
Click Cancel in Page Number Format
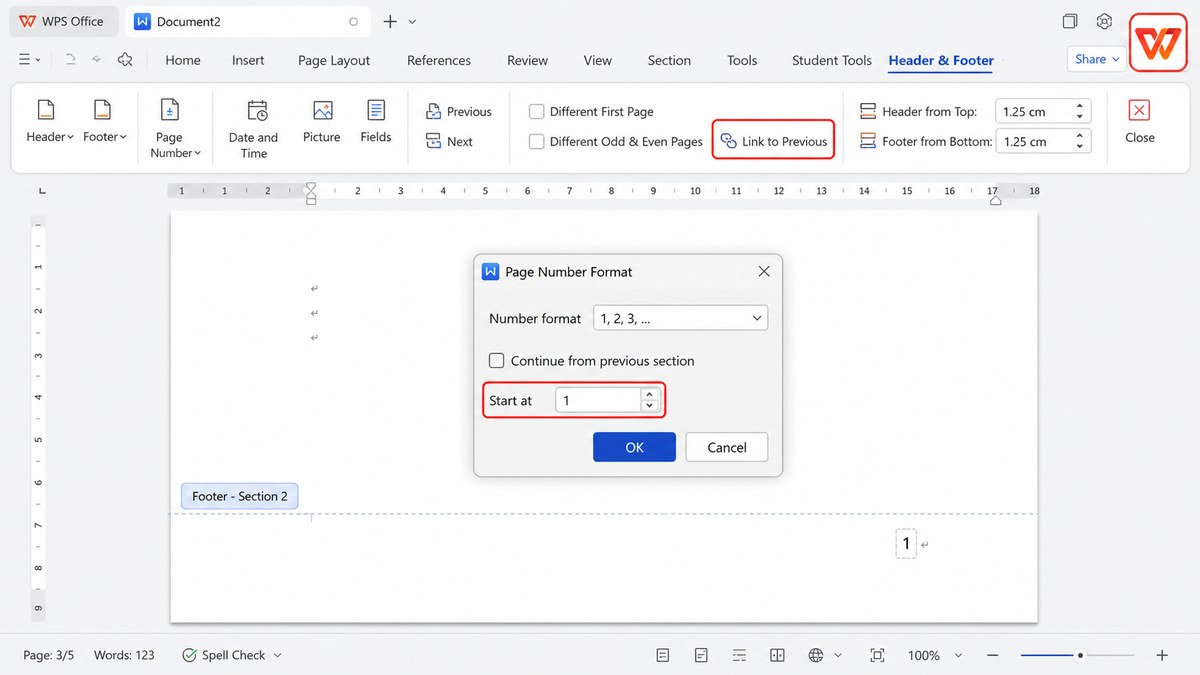click(727, 447)
